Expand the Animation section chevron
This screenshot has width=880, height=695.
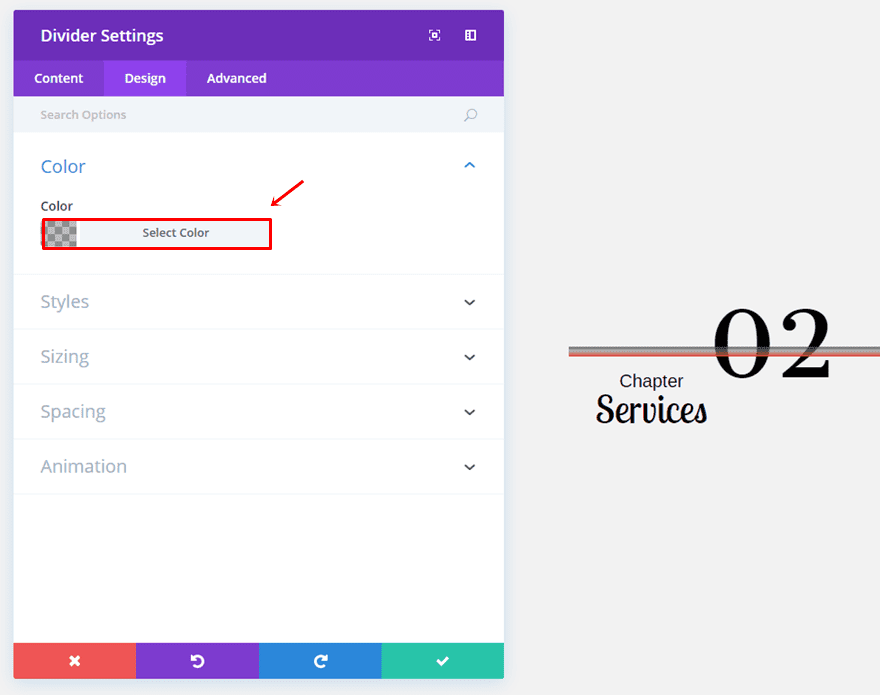tap(470, 467)
